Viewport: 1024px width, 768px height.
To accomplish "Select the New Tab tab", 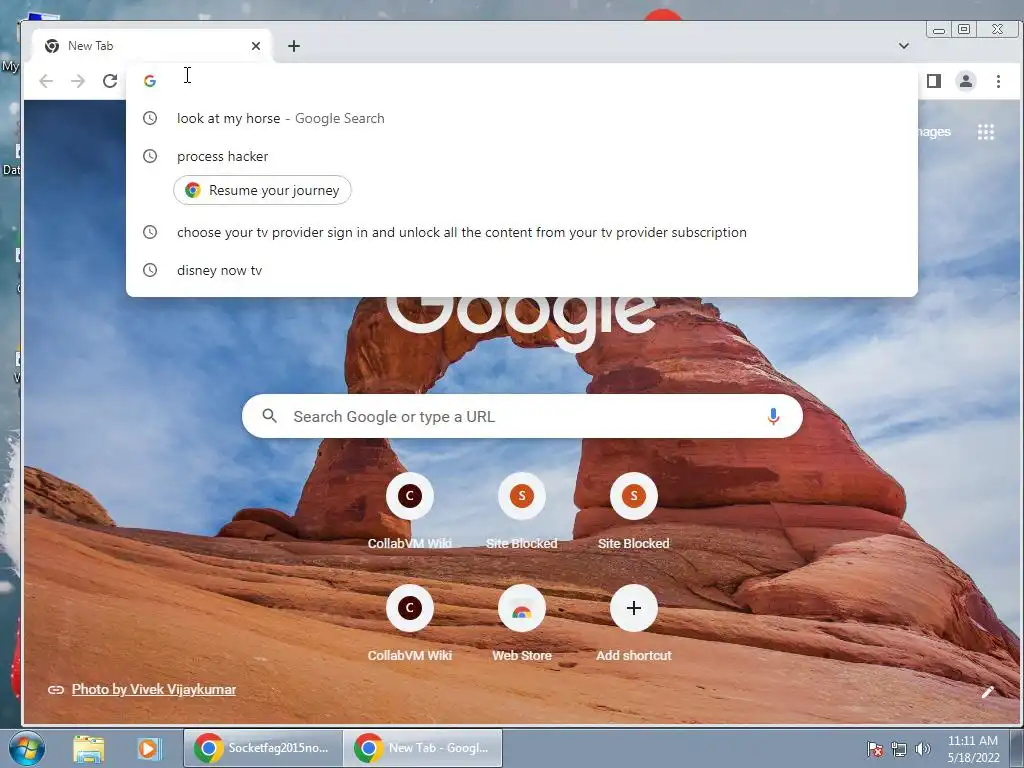I will 152,46.
